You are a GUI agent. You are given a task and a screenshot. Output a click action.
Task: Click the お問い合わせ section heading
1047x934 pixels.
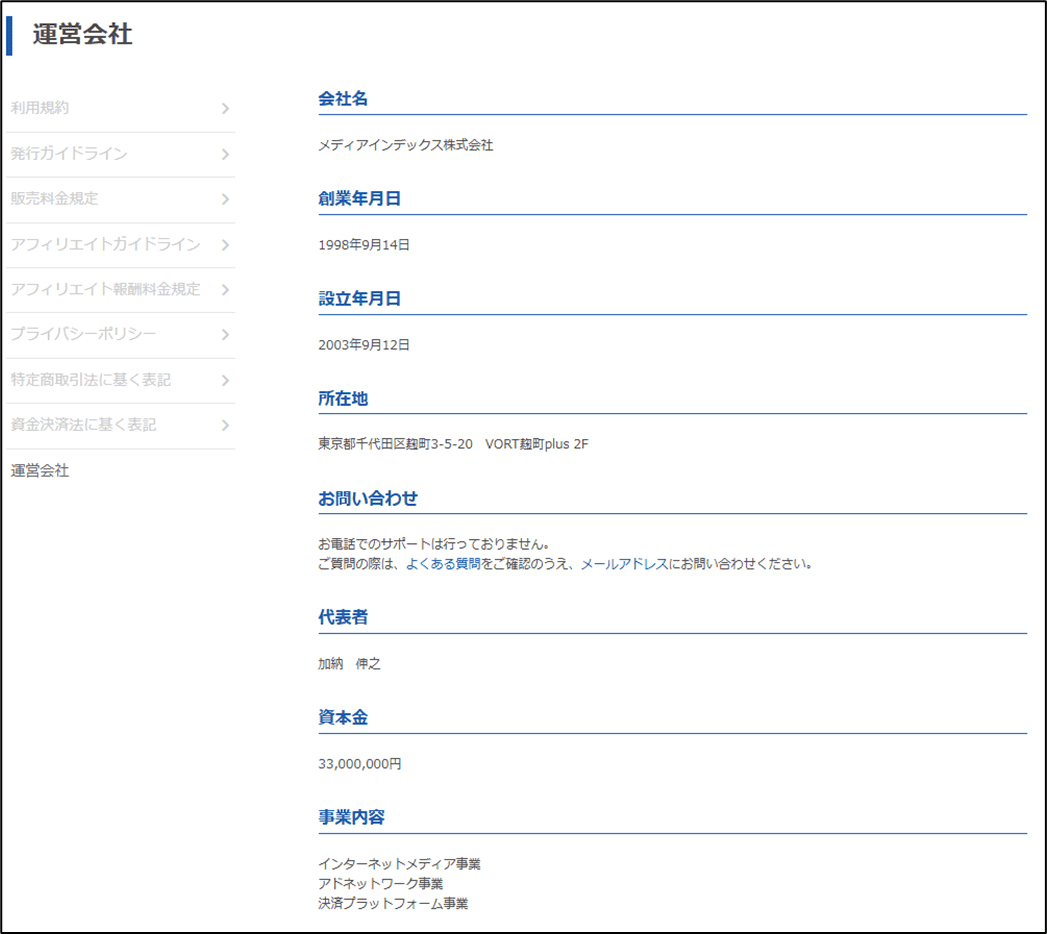pyautogui.click(x=368, y=499)
